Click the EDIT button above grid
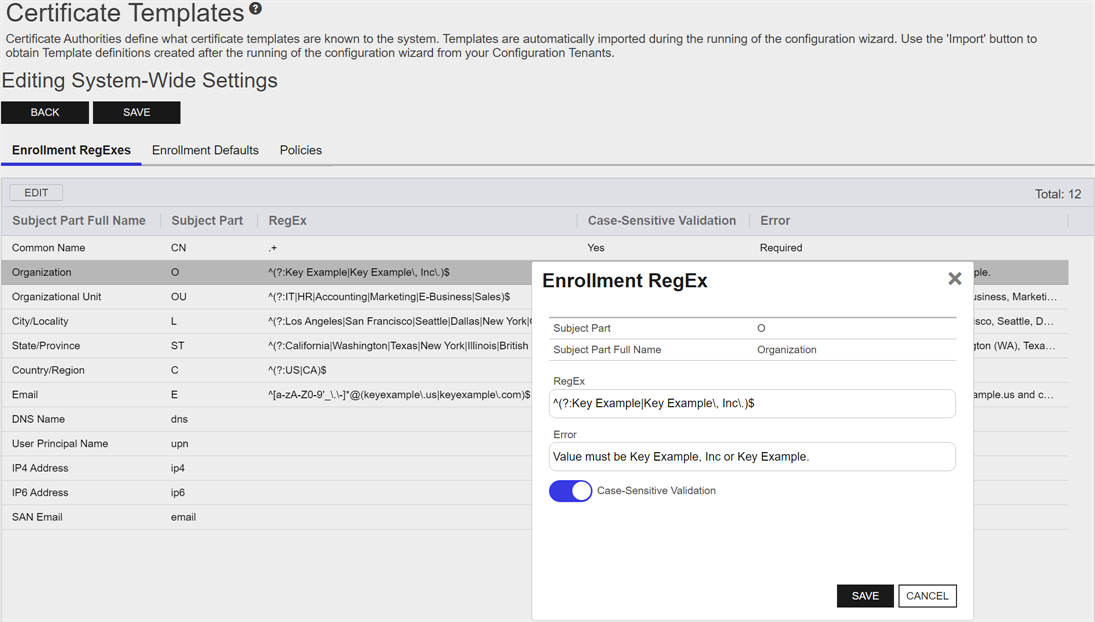 (x=36, y=193)
